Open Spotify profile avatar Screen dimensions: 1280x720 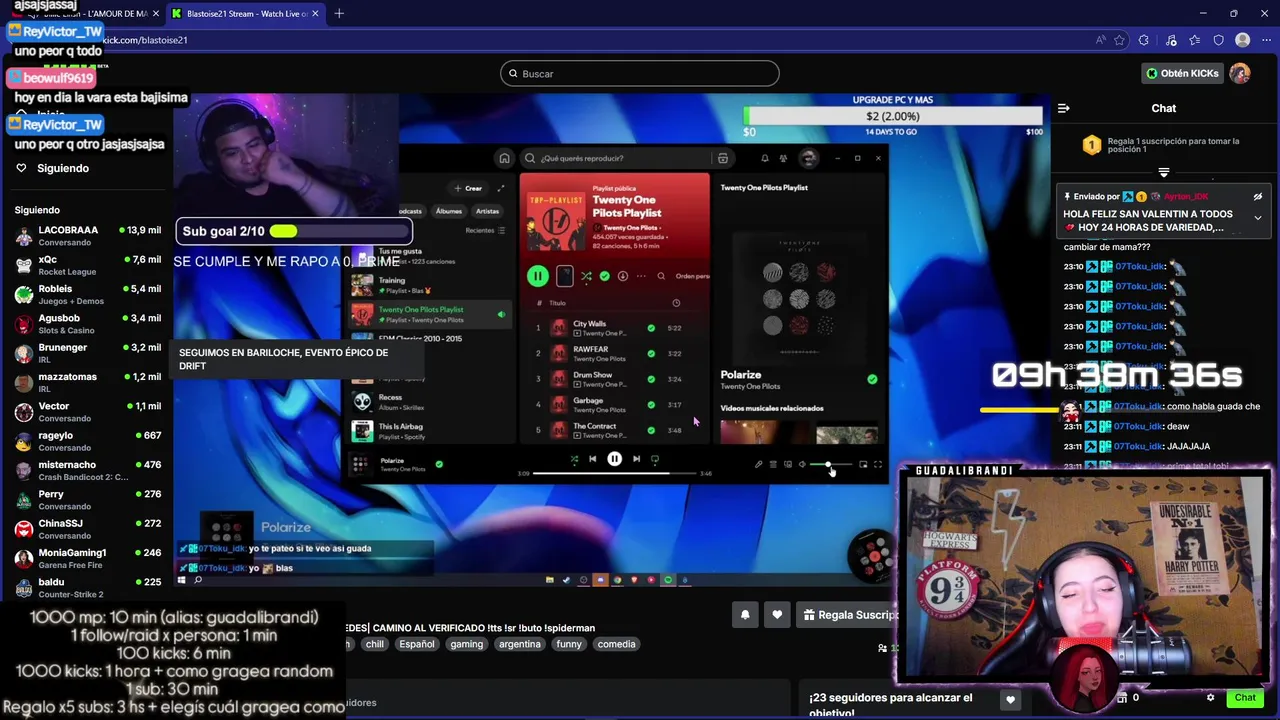pyautogui.click(x=808, y=158)
